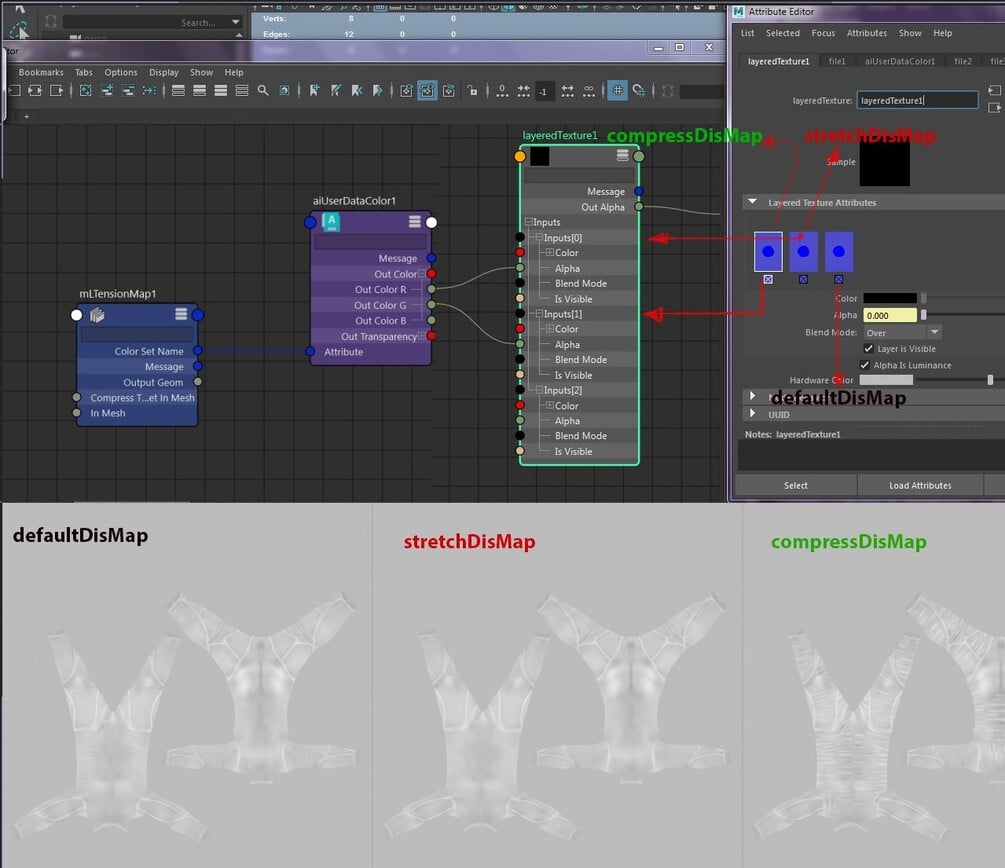
Task: Collapse the Inputs group on layeredTexture1
Action: click(529, 222)
